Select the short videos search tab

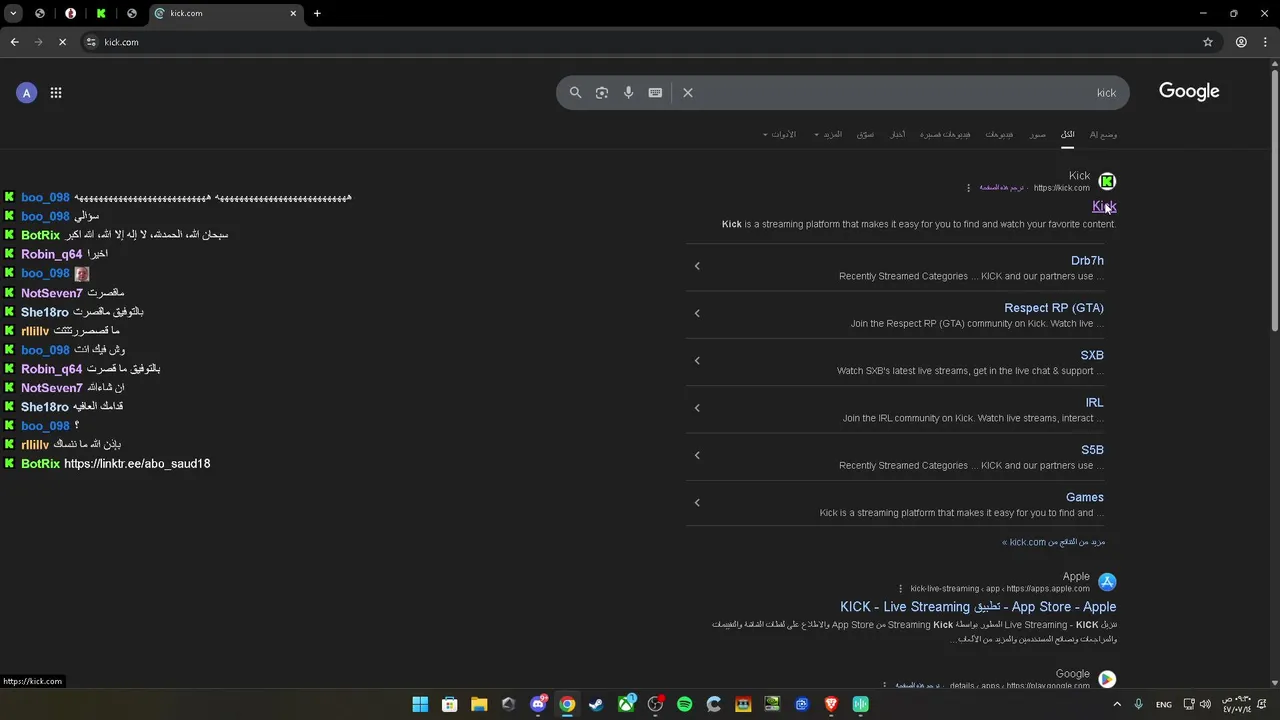click(945, 134)
